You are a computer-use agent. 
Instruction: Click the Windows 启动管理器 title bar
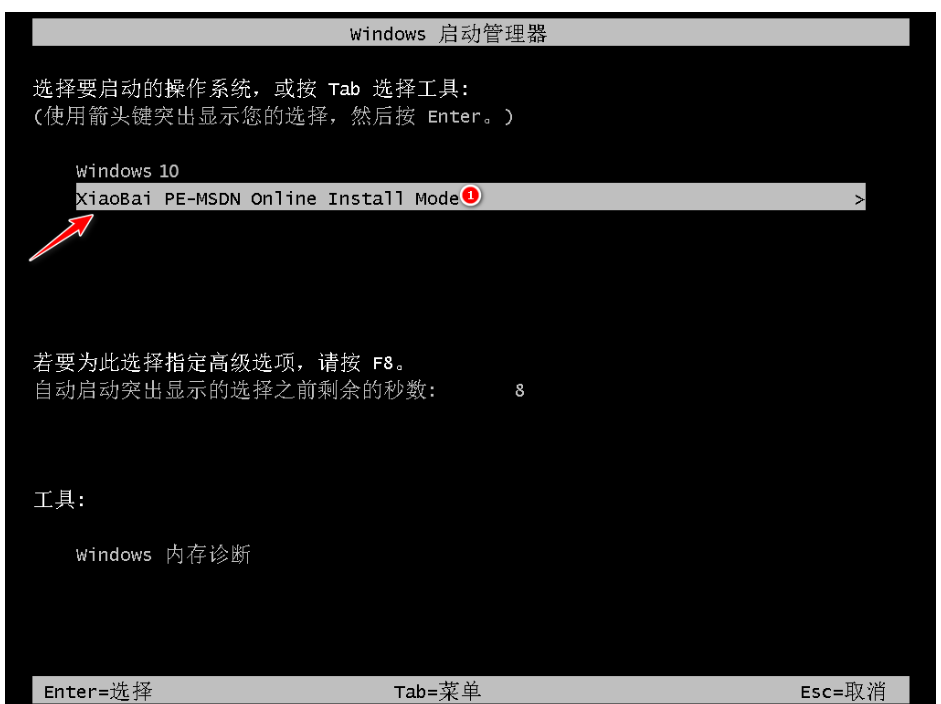(470, 32)
